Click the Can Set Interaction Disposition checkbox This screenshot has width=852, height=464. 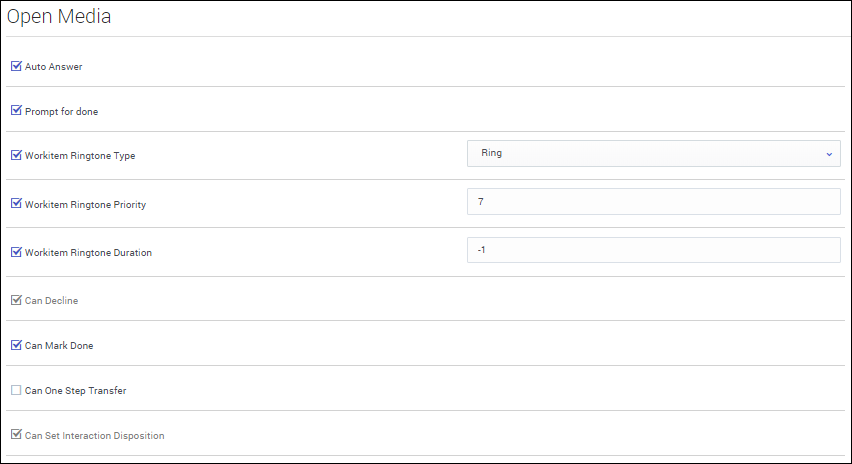click(16, 435)
